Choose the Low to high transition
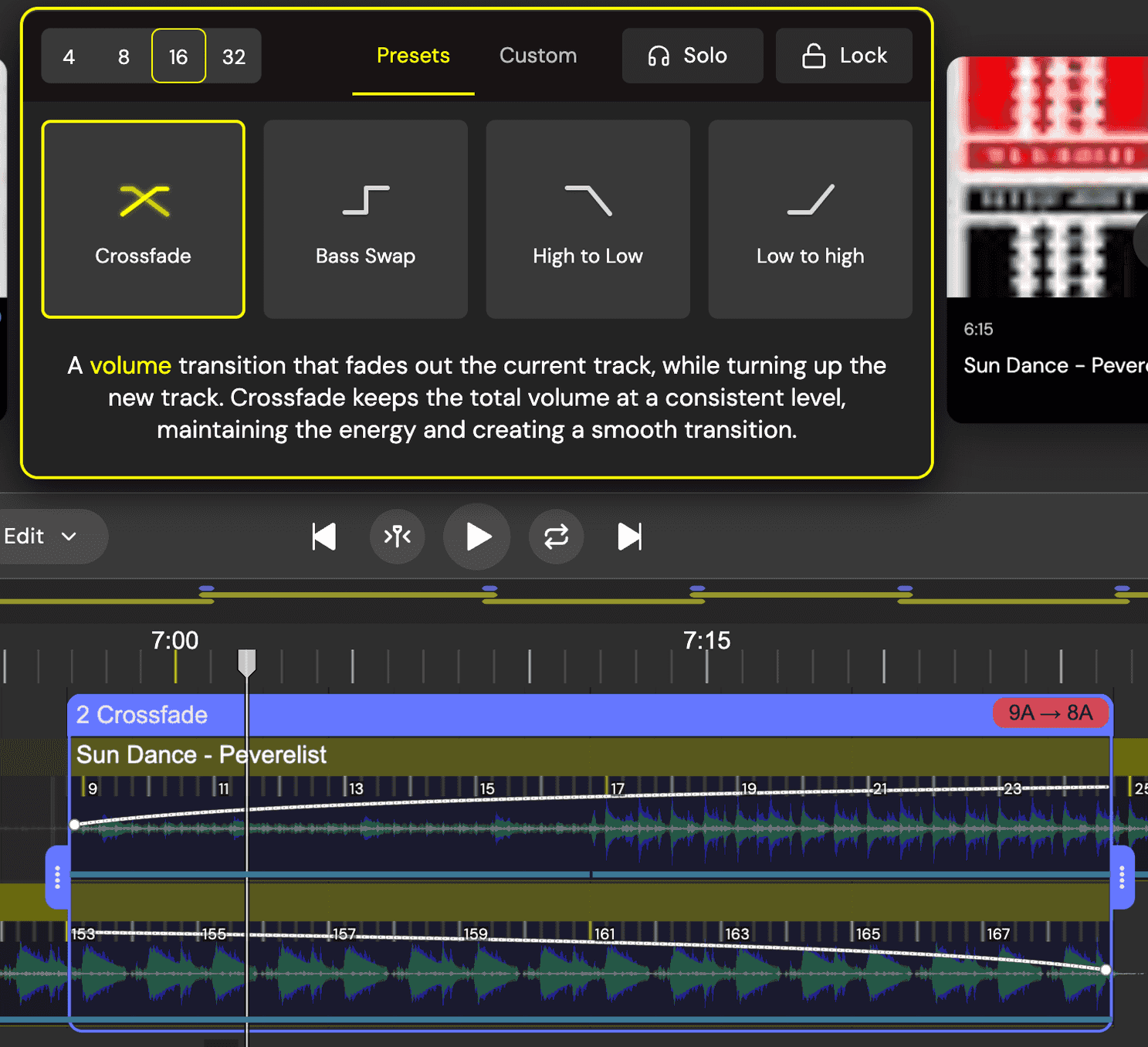The width and height of the screenshot is (1148, 1047). (x=809, y=219)
